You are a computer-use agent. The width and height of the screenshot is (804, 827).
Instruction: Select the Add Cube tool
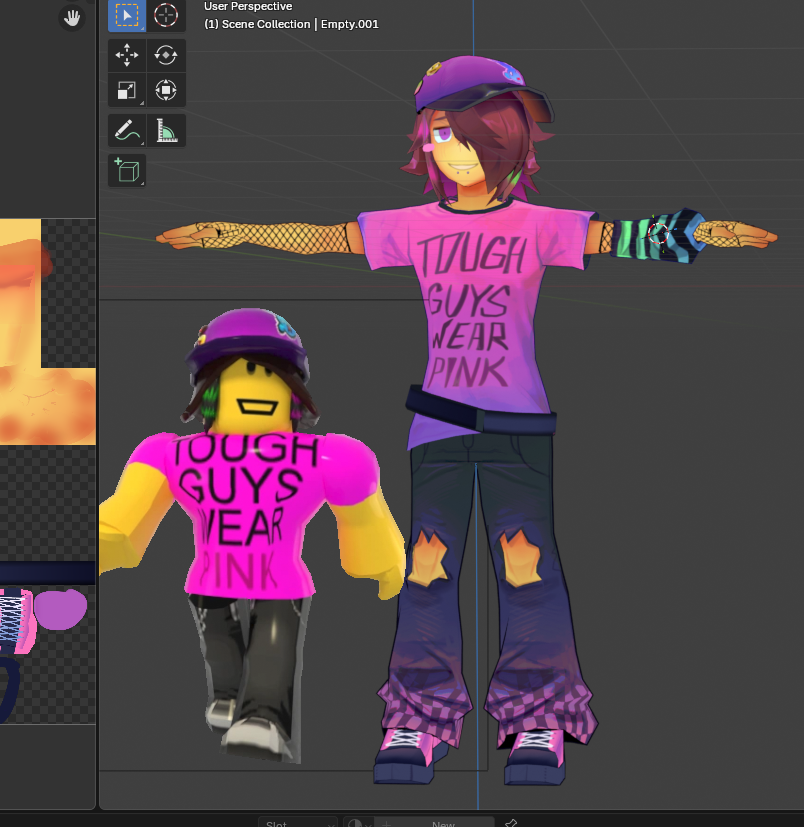(x=127, y=170)
